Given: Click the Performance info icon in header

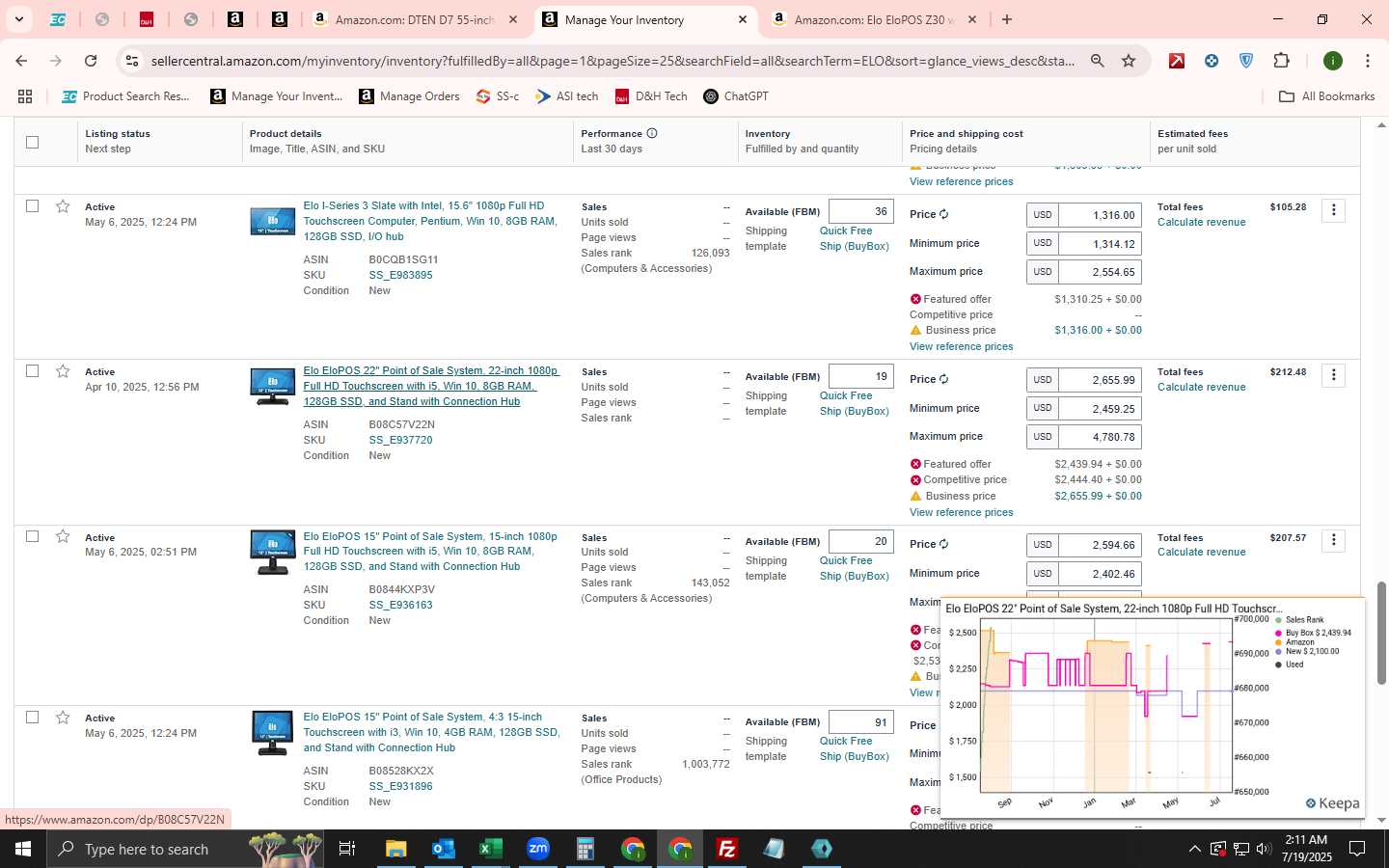Looking at the screenshot, I should (x=652, y=133).
